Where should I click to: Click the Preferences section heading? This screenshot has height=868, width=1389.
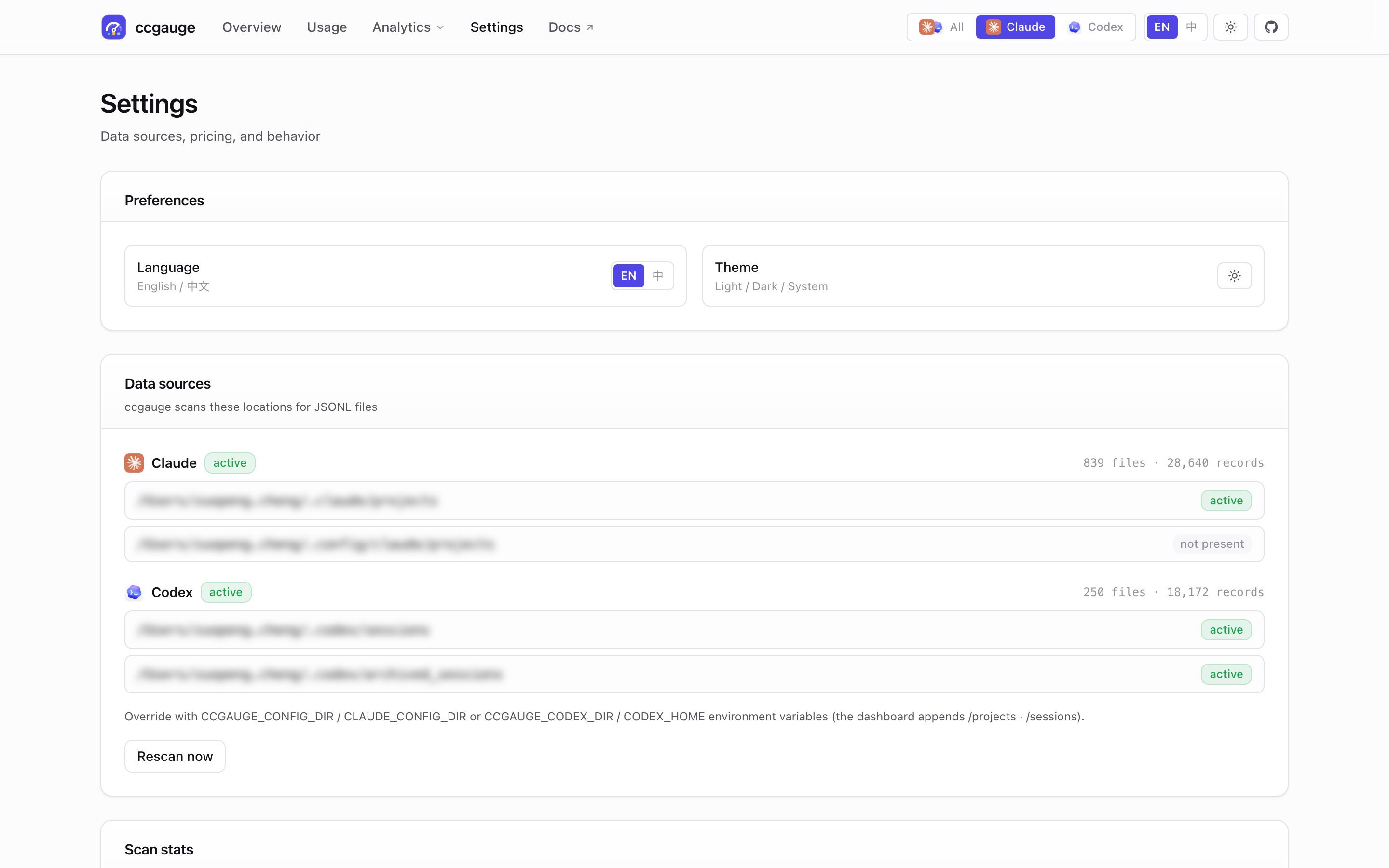point(164,200)
